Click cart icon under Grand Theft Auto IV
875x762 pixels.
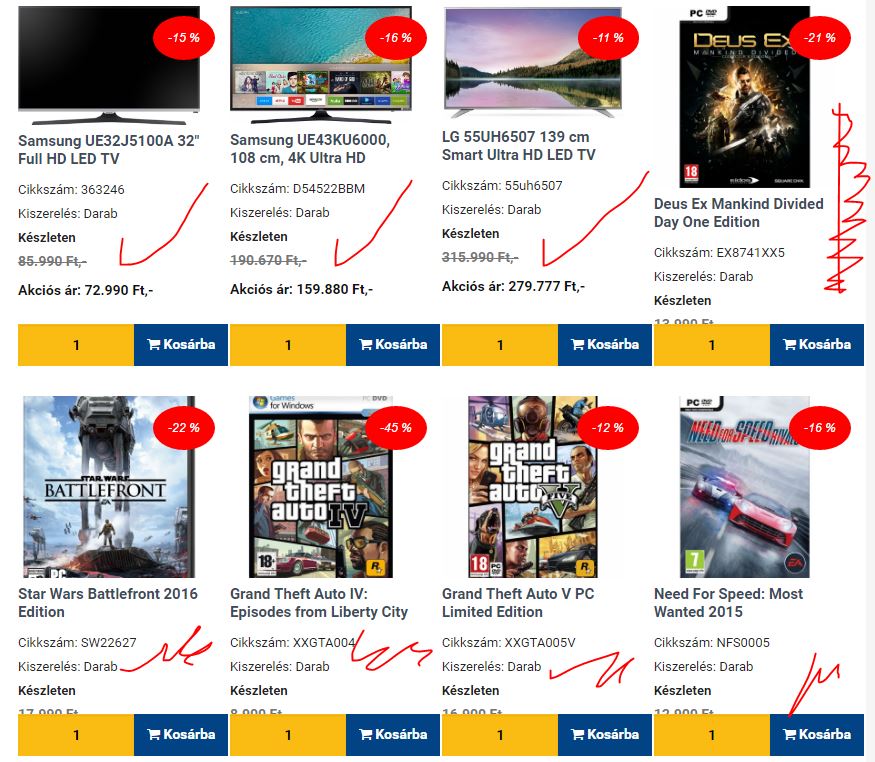click(x=366, y=734)
